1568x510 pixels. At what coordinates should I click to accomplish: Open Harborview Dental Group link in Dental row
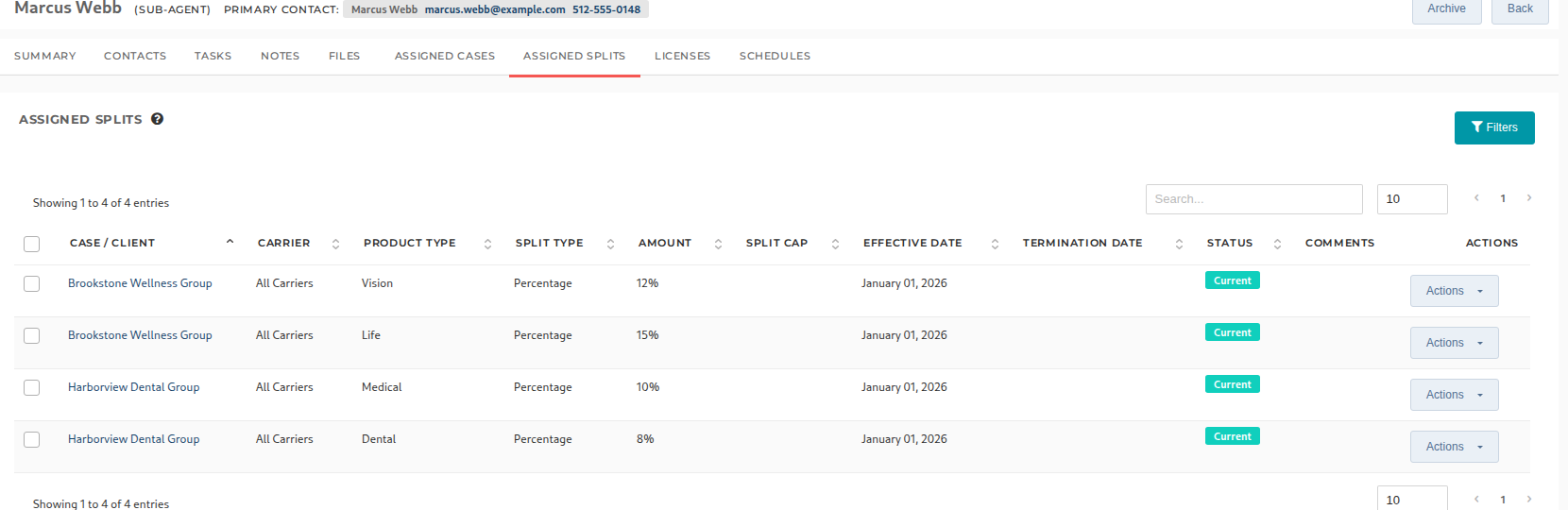click(x=134, y=439)
